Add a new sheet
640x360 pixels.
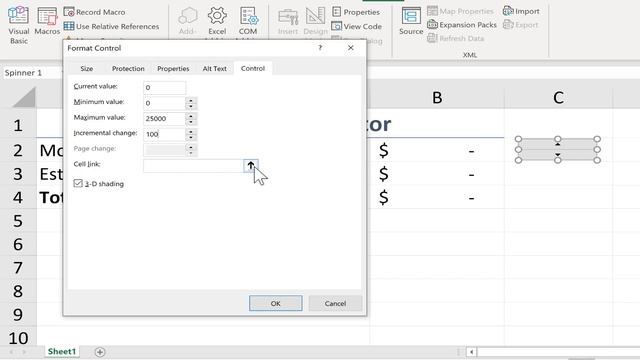tap(100, 352)
